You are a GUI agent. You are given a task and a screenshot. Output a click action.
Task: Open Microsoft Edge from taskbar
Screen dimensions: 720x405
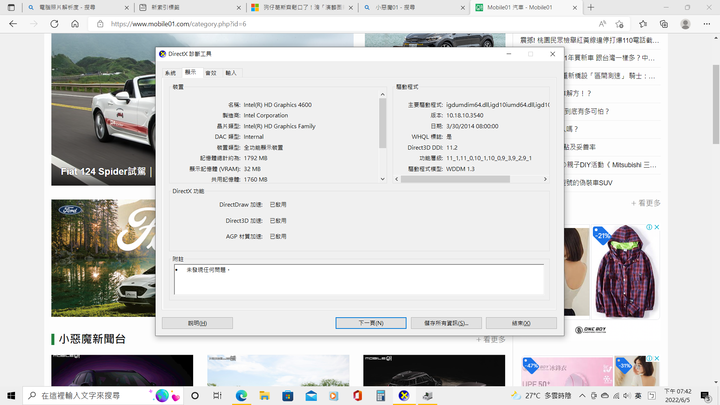pyautogui.click(x=241, y=395)
